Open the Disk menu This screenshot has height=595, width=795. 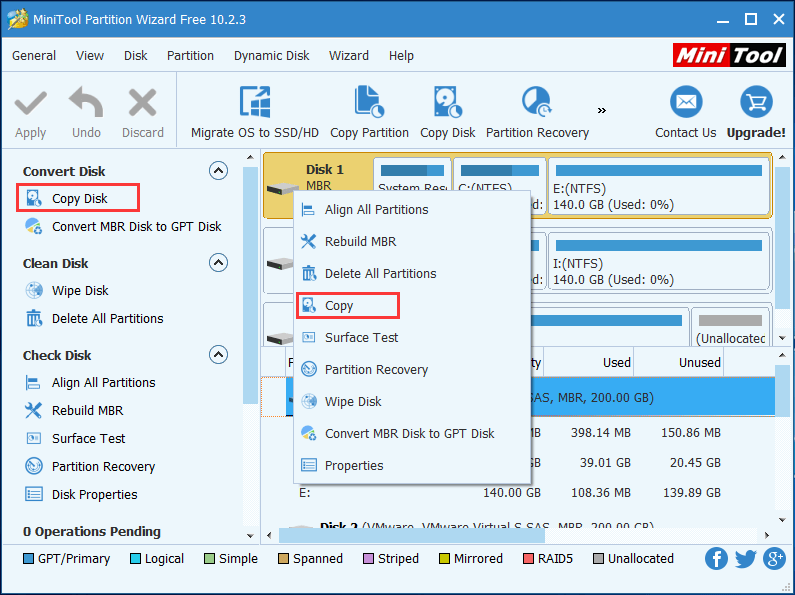click(x=135, y=55)
